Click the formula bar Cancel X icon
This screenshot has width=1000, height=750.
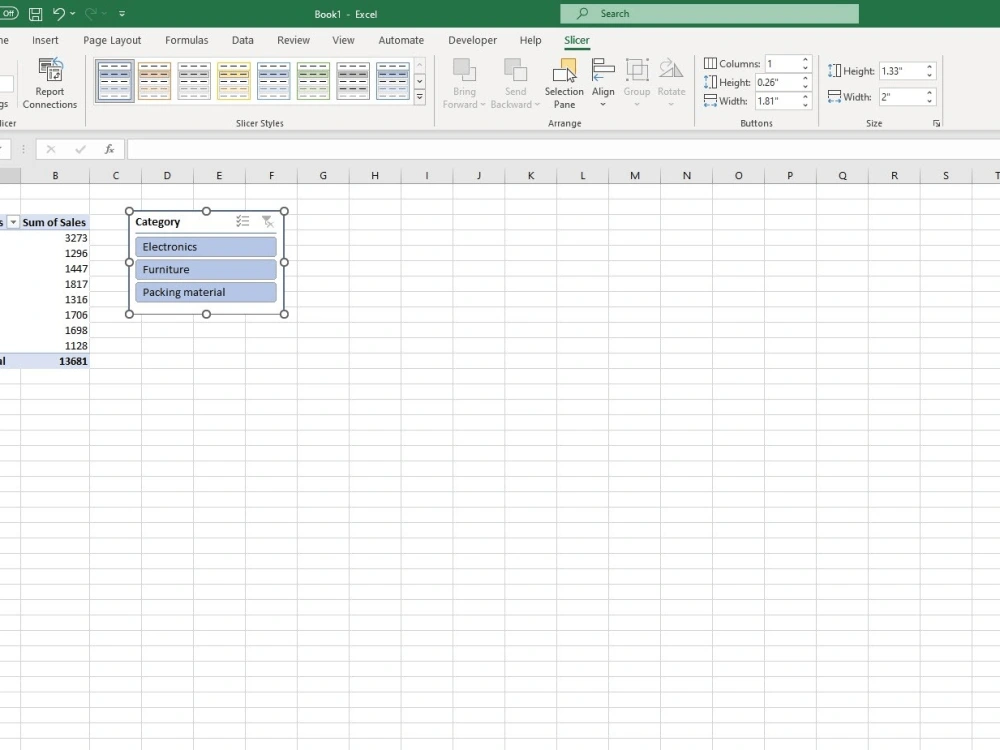click(x=51, y=149)
